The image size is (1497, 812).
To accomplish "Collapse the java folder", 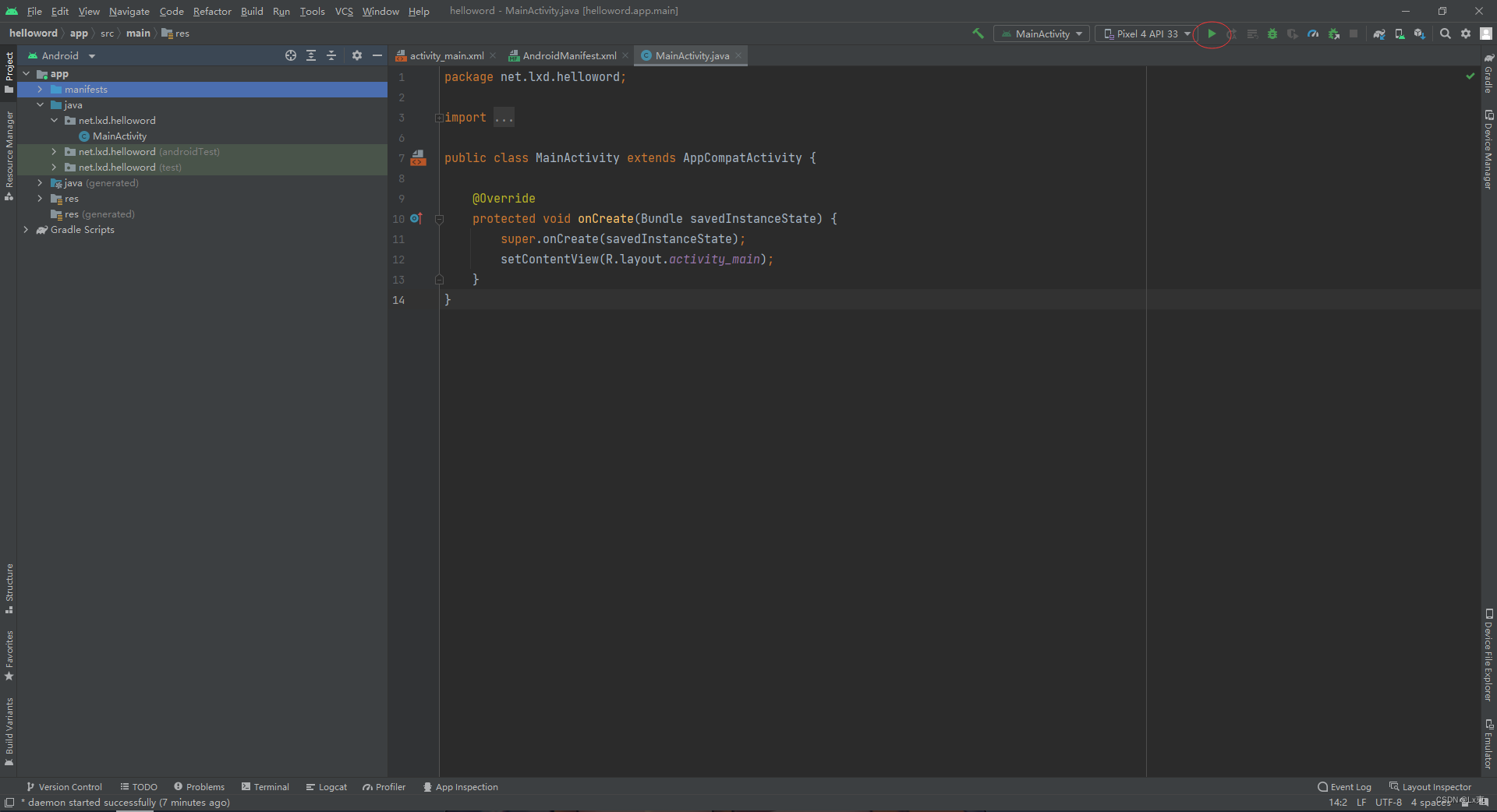I will pyautogui.click(x=40, y=105).
